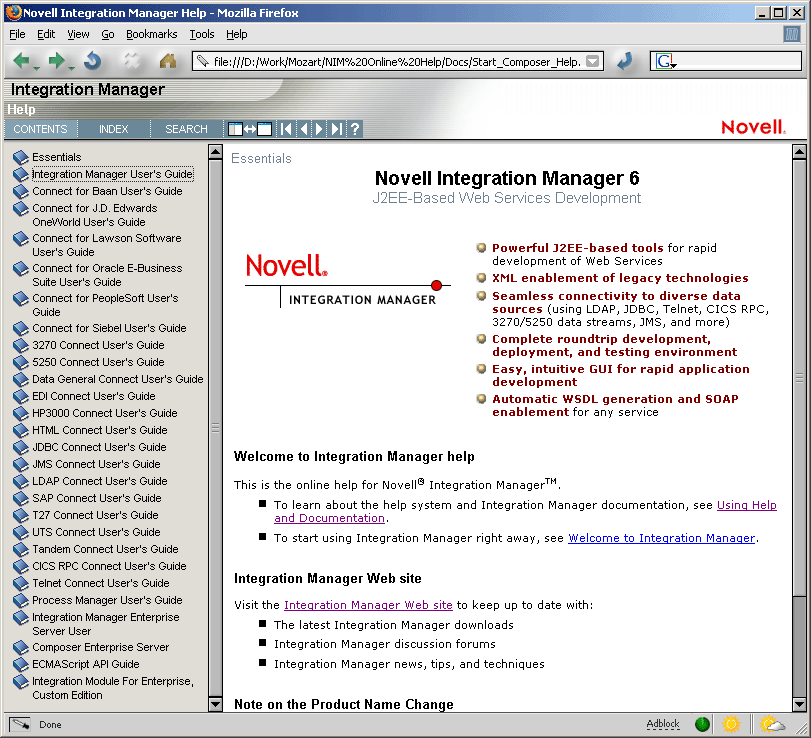Open the View menu
This screenshot has width=811, height=738.
point(78,34)
